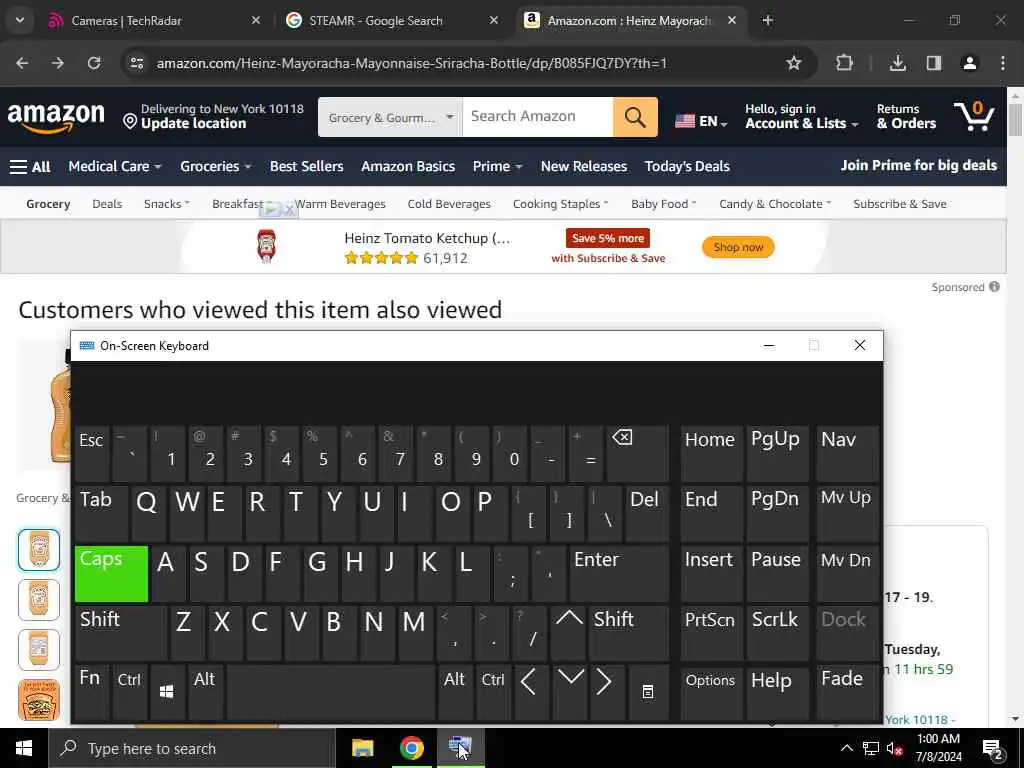The width and height of the screenshot is (1024, 768).
Task: Click Chrome icon on taskbar
Action: pos(411,748)
